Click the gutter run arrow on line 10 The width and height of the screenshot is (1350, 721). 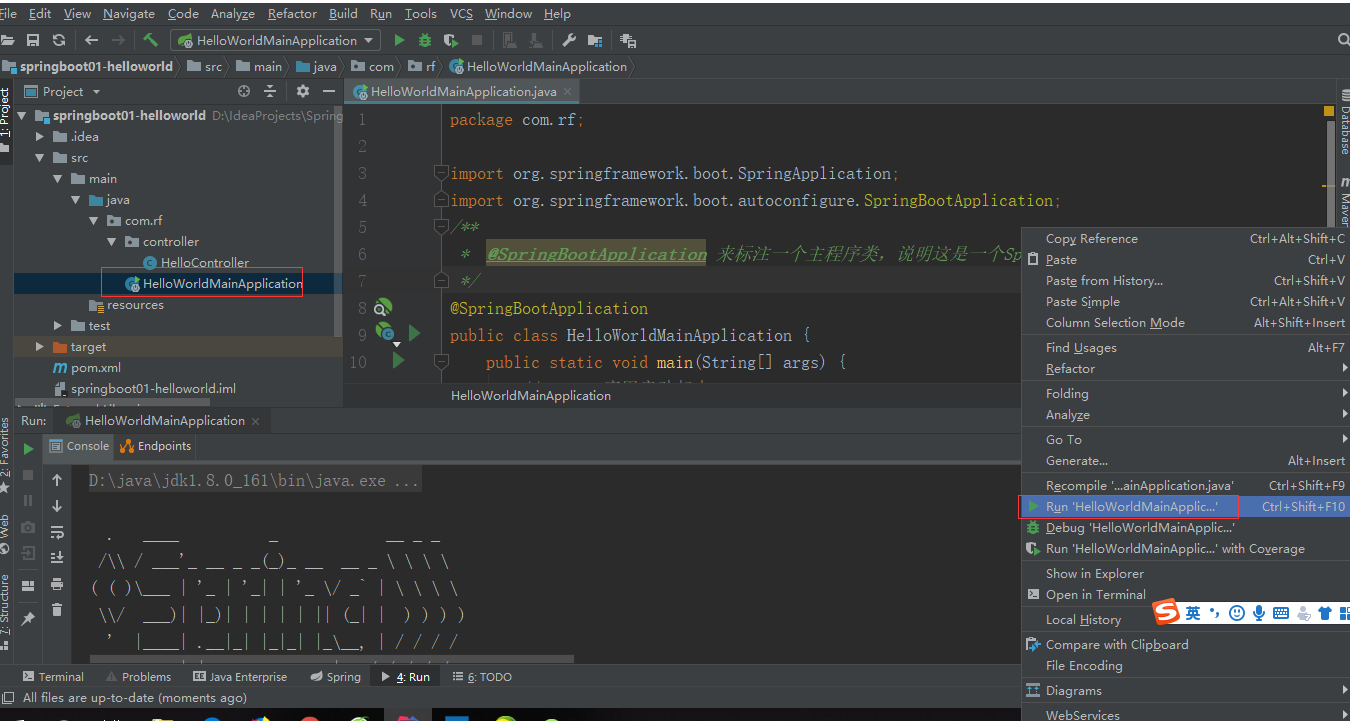pyautogui.click(x=398, y=360)
